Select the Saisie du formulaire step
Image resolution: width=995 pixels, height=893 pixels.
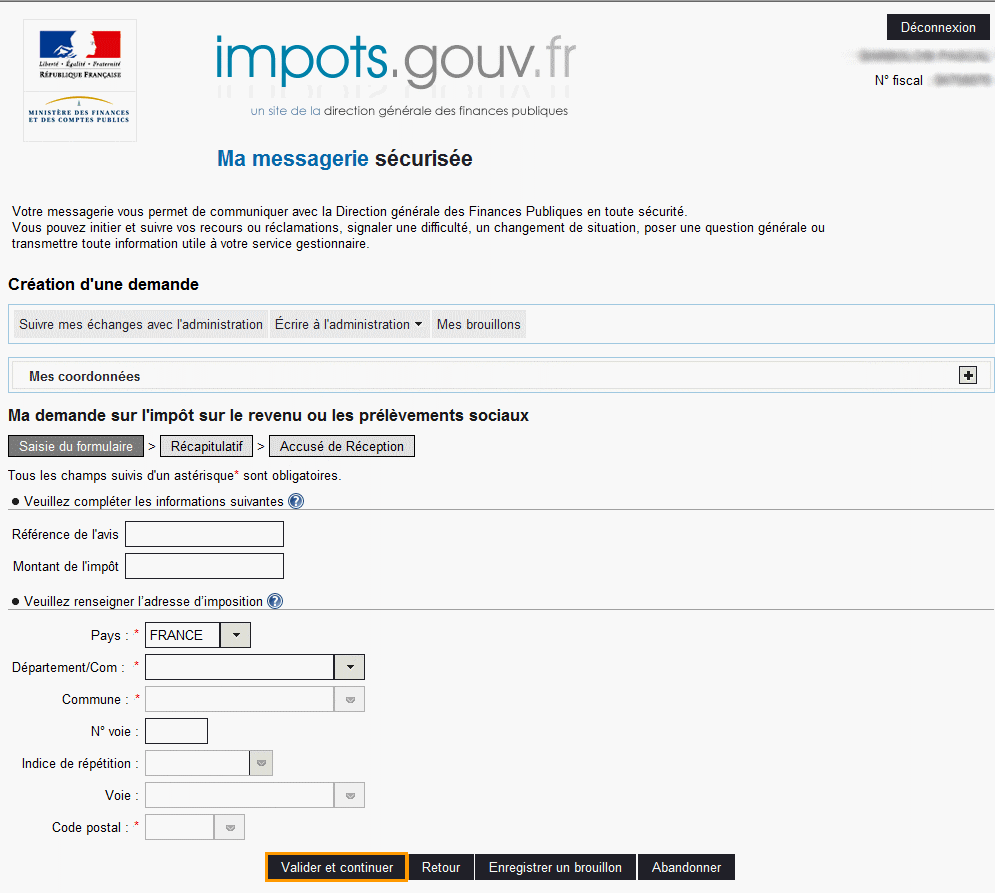76,446
